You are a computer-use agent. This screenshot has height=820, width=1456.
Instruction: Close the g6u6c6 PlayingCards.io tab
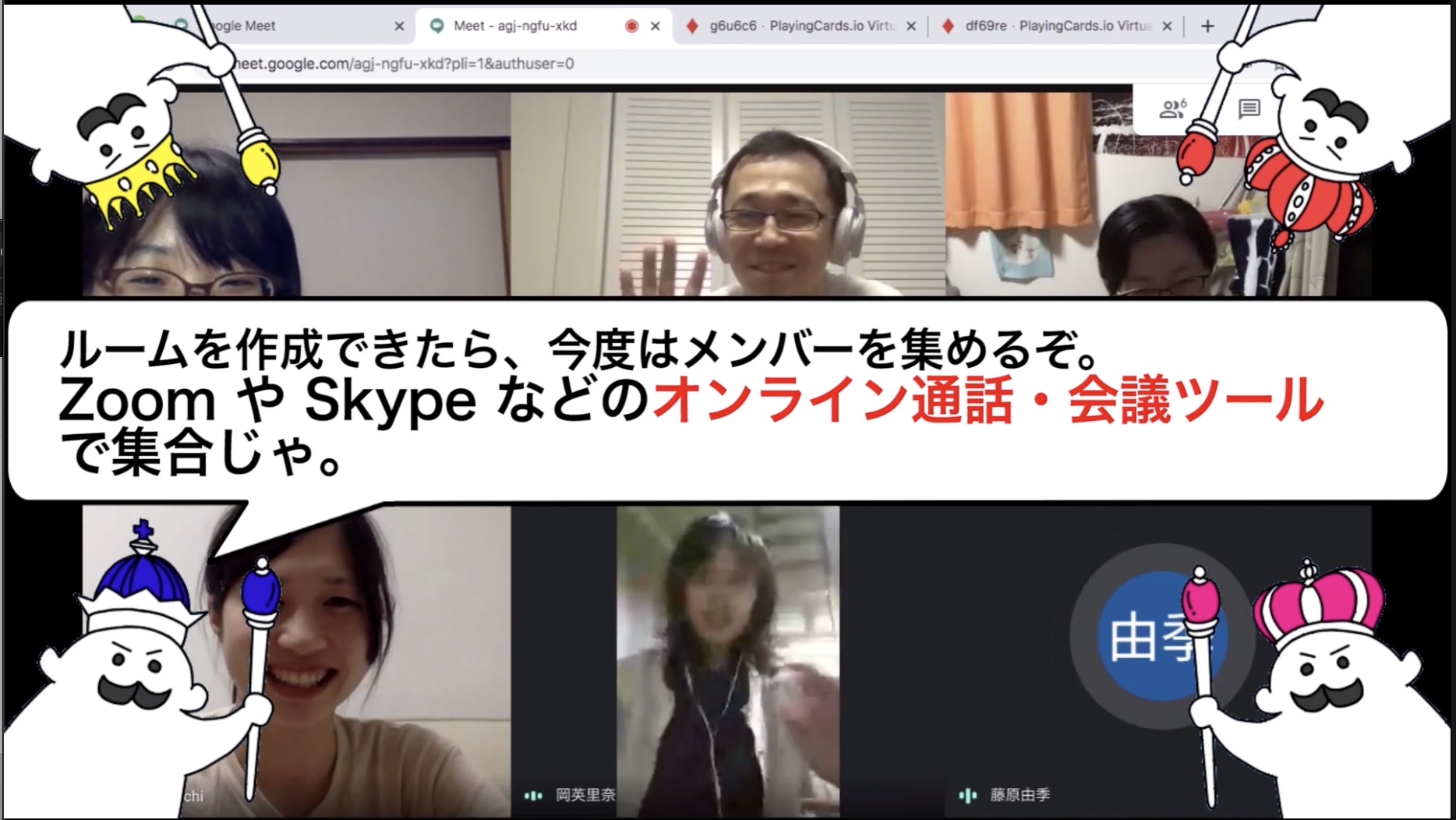click(910, 26)
